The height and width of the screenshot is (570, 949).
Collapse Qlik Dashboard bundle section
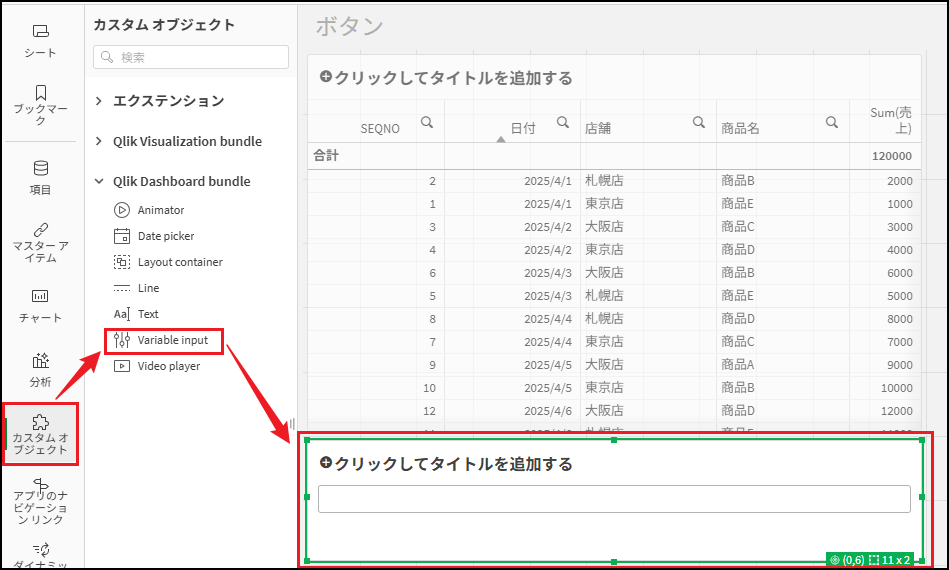99,181
